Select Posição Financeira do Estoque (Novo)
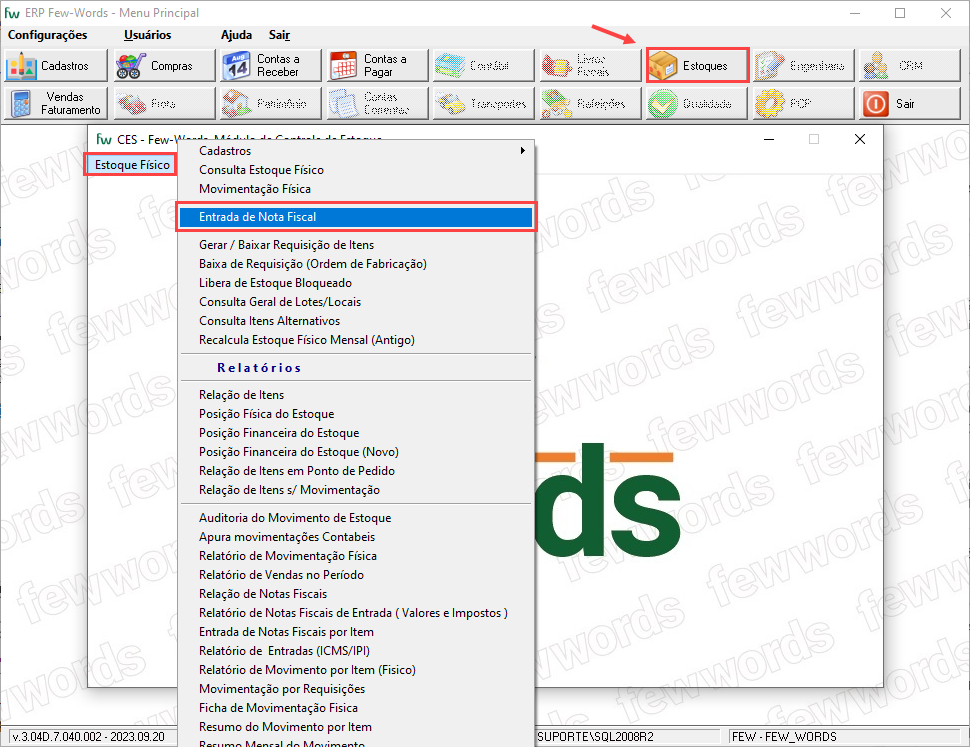Image resolution: width=970 pixels, height=747 pixels. point(356,452)
